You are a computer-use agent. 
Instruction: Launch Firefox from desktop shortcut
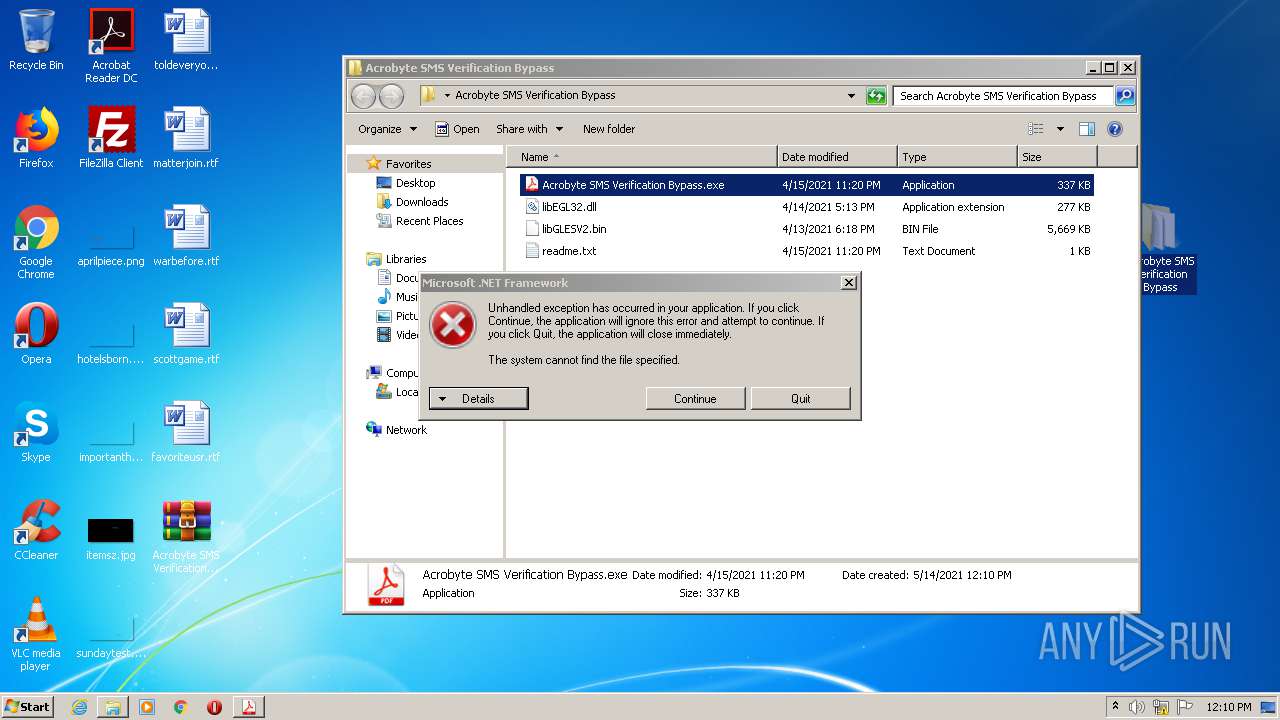click(x=36, y=138)
